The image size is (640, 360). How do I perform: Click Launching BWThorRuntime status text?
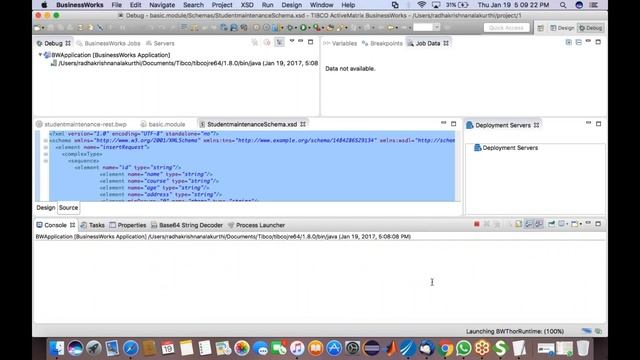515,331
